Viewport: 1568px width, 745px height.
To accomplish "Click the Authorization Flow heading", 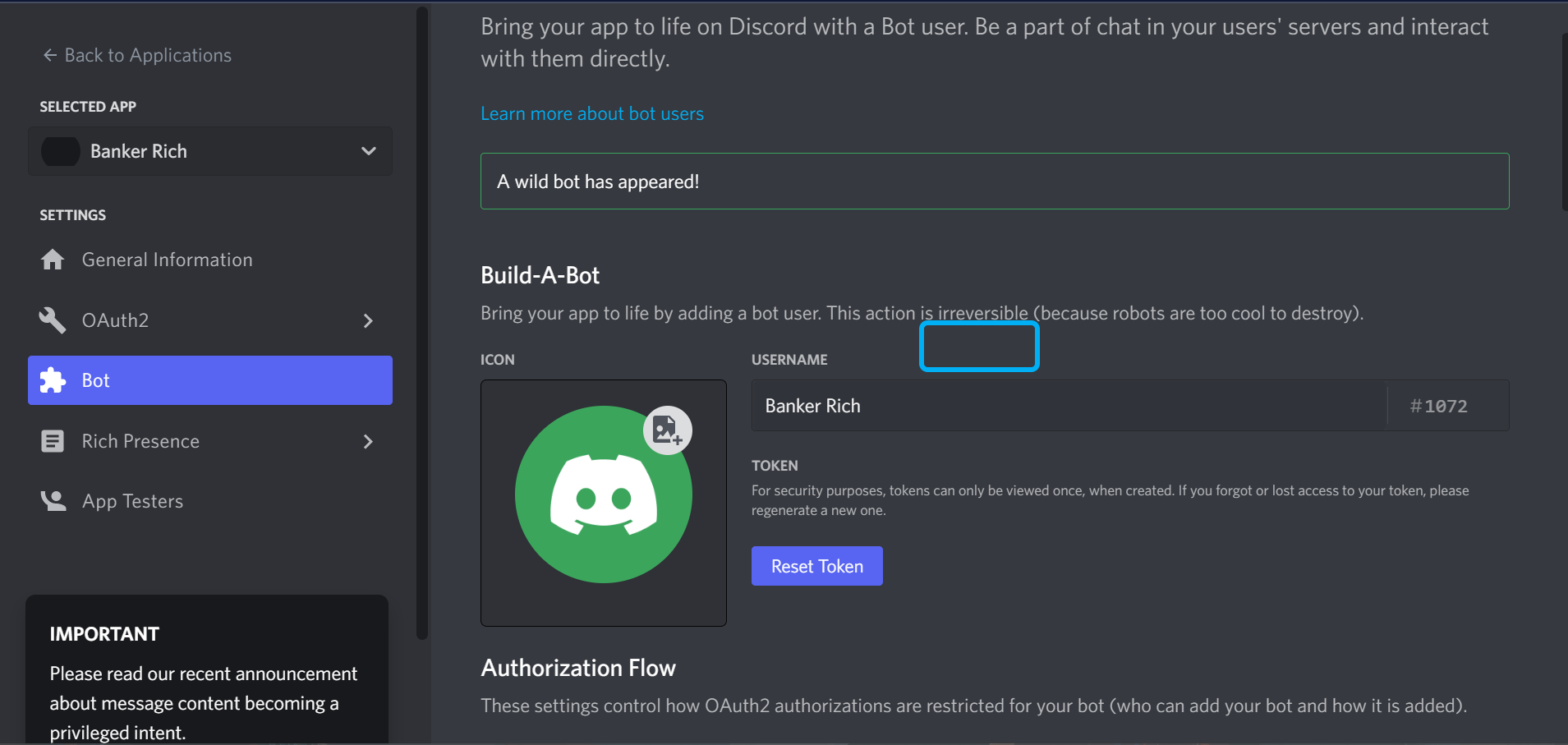I will (578, 668).
